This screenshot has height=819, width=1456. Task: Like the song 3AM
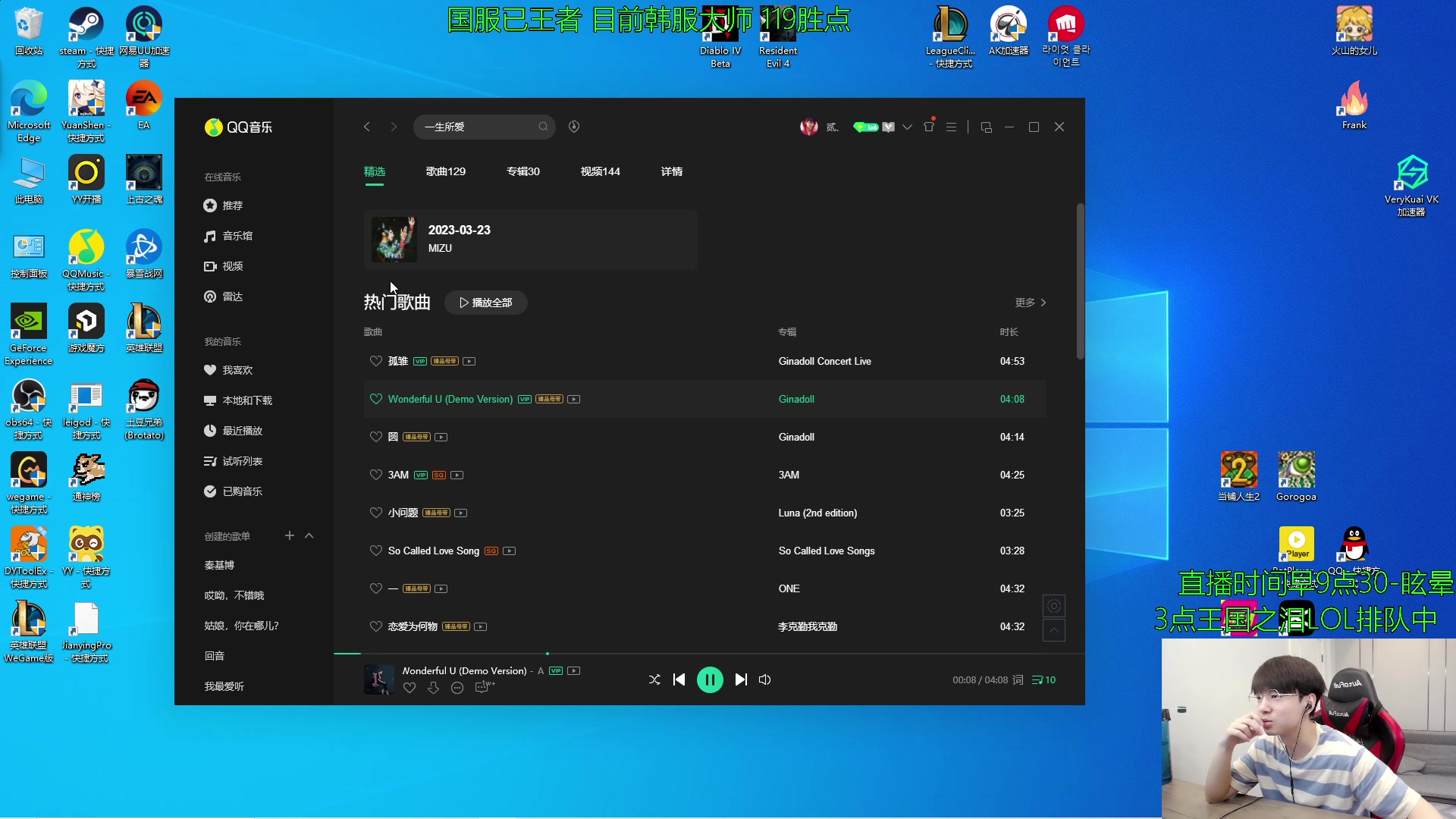click(375, 475)
